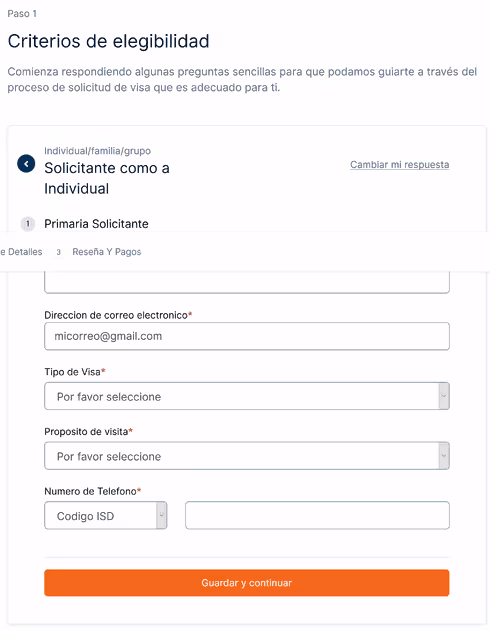This screenshot has height=630, width=490.
Task: Choose the Codigo ISD selector
Action: pos(106,515)
